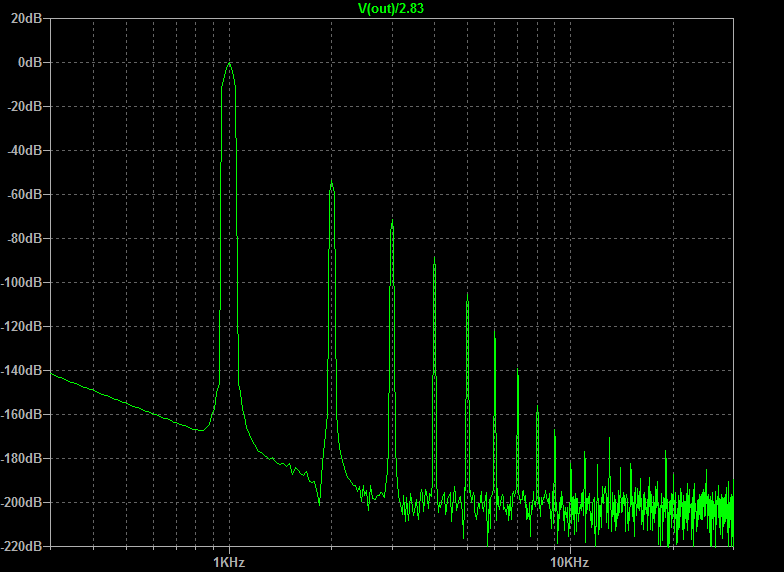This screenshot has height=572, width=784.
Task: Click the -20dB vertical axis label
Action: [x=24, y=106]
